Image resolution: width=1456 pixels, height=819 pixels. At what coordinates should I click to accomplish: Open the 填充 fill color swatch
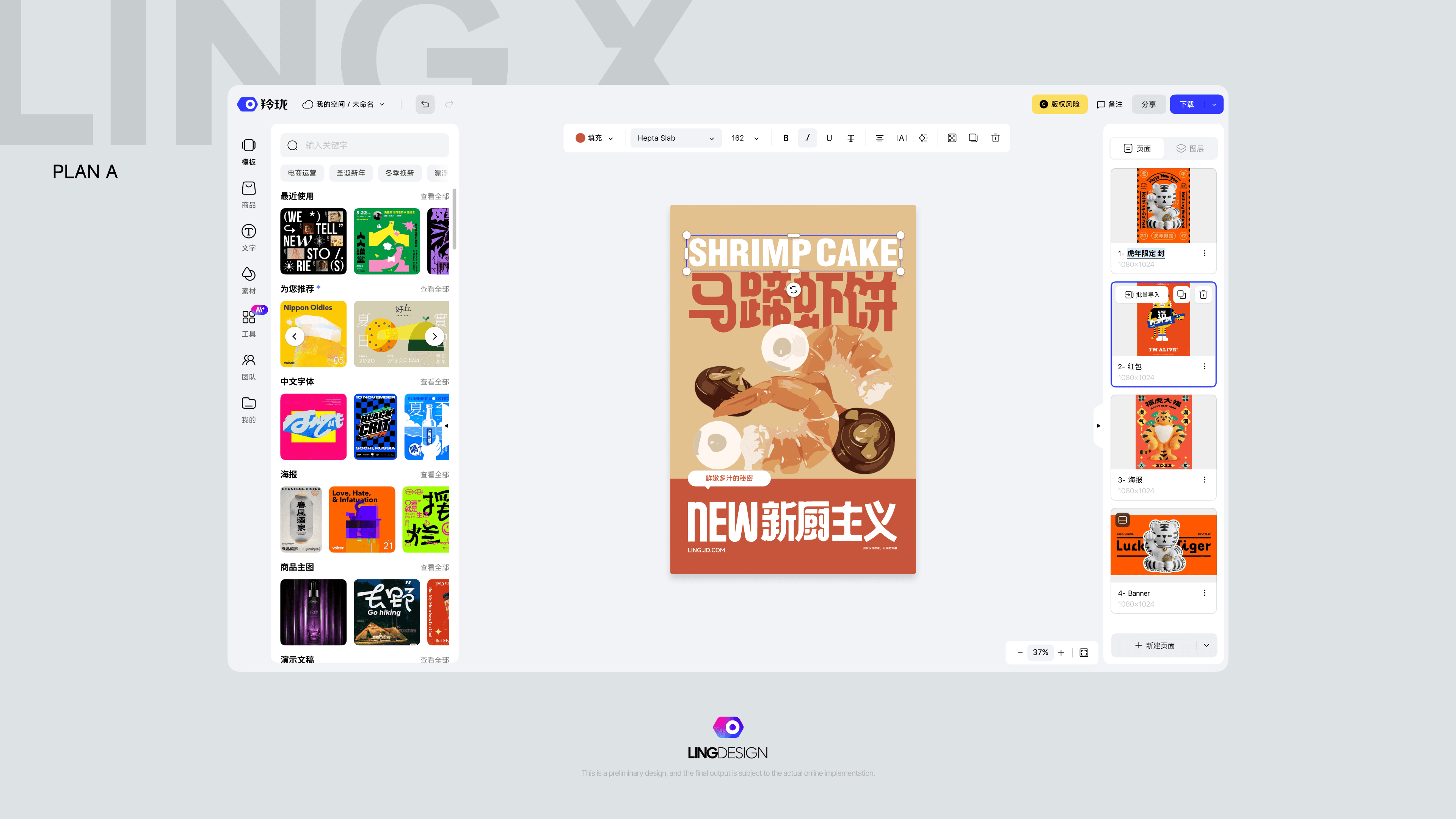tap(593, 138)
